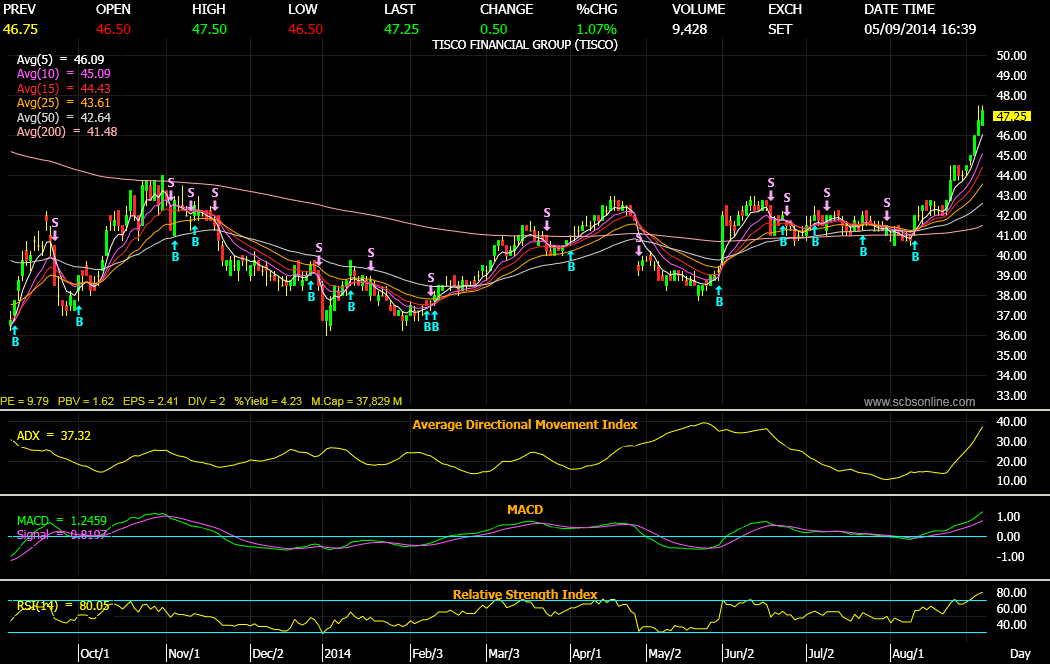Viewport: 1050px width, 664px height.
Task: Select the CHANGE value 0.50
Action: 494,29
